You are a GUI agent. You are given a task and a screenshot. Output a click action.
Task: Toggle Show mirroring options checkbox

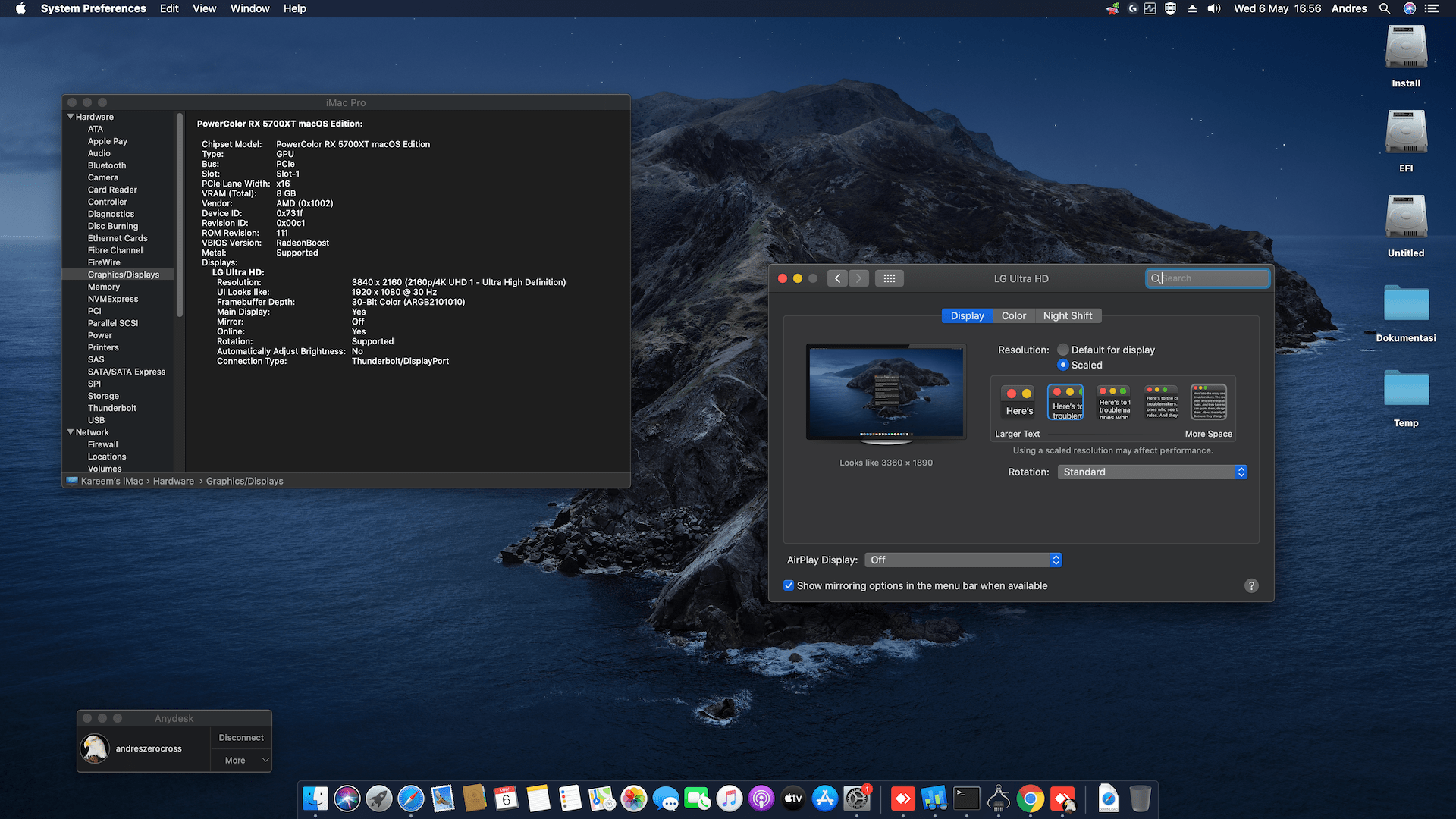point(789,585)
